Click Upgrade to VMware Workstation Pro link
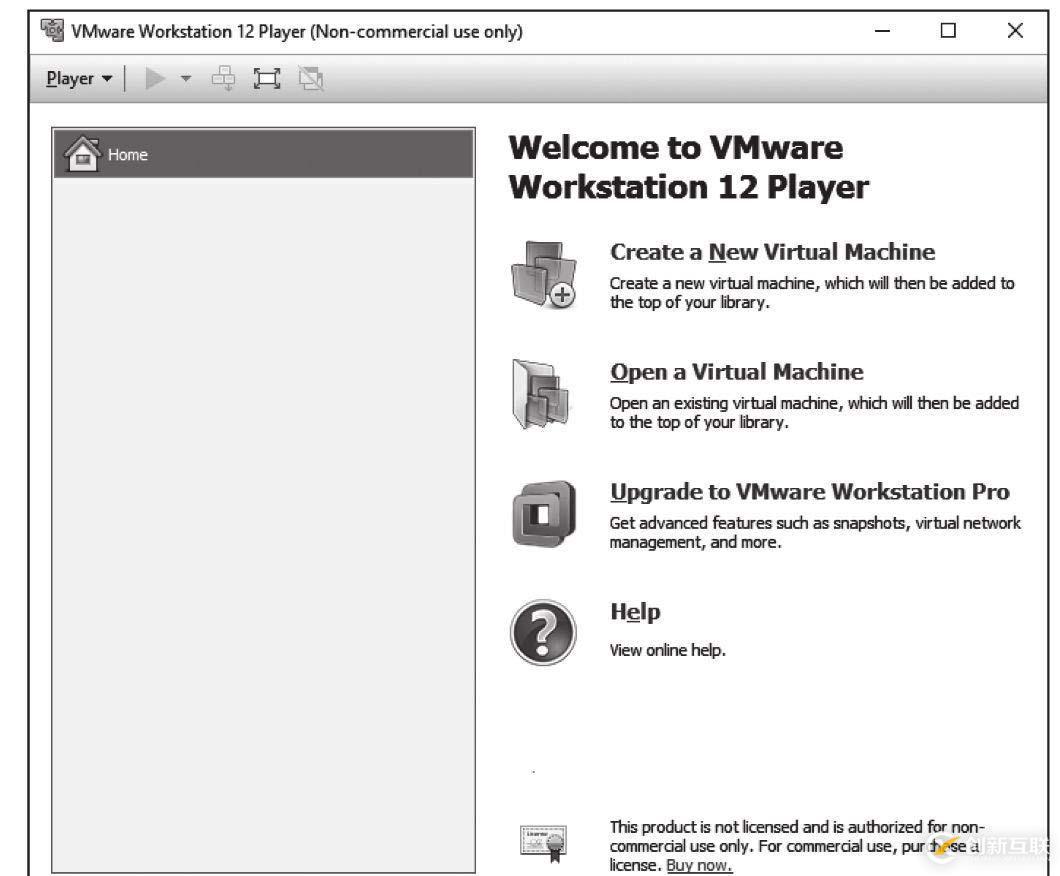 (810, 491)
